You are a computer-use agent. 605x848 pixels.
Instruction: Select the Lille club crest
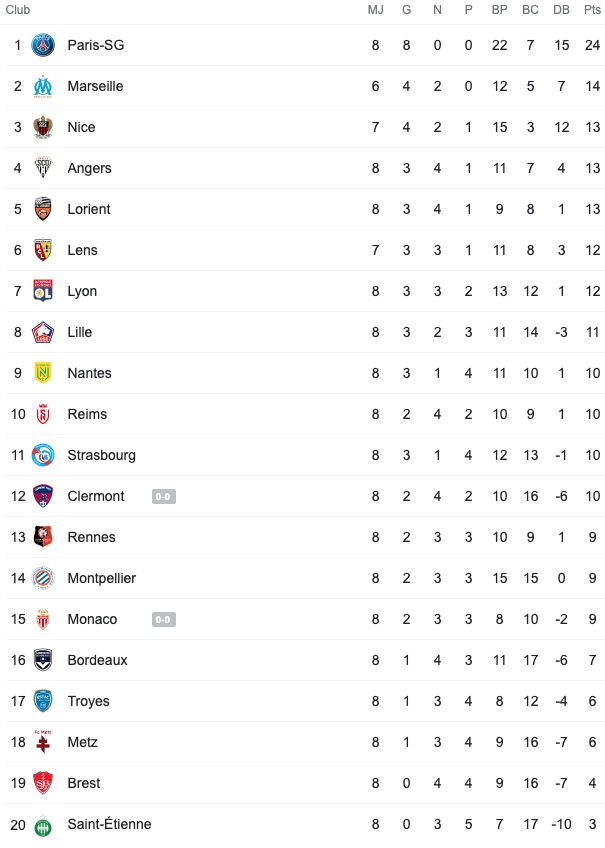coord(43,332)
